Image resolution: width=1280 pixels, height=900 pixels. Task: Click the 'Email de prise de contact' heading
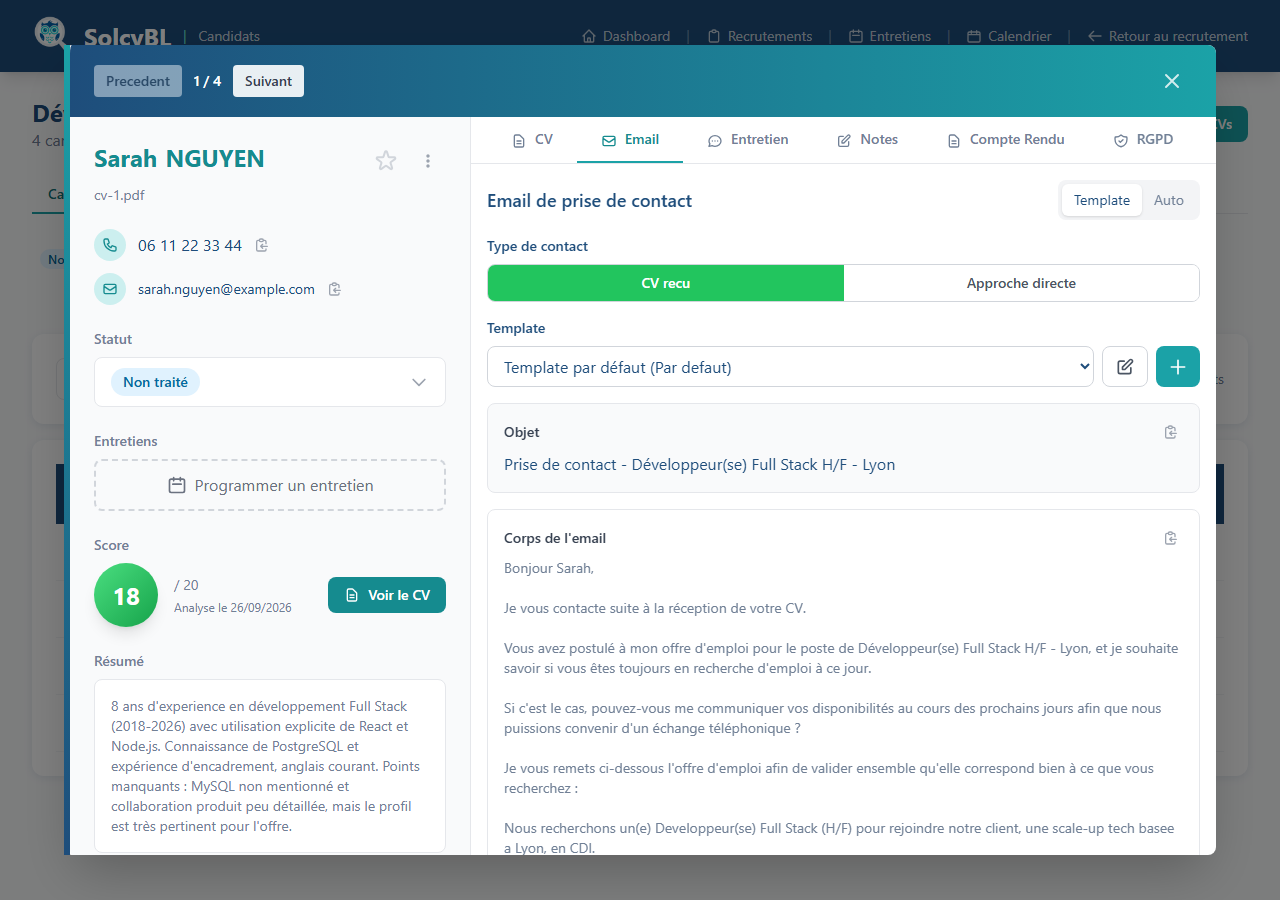coord(589,200)
